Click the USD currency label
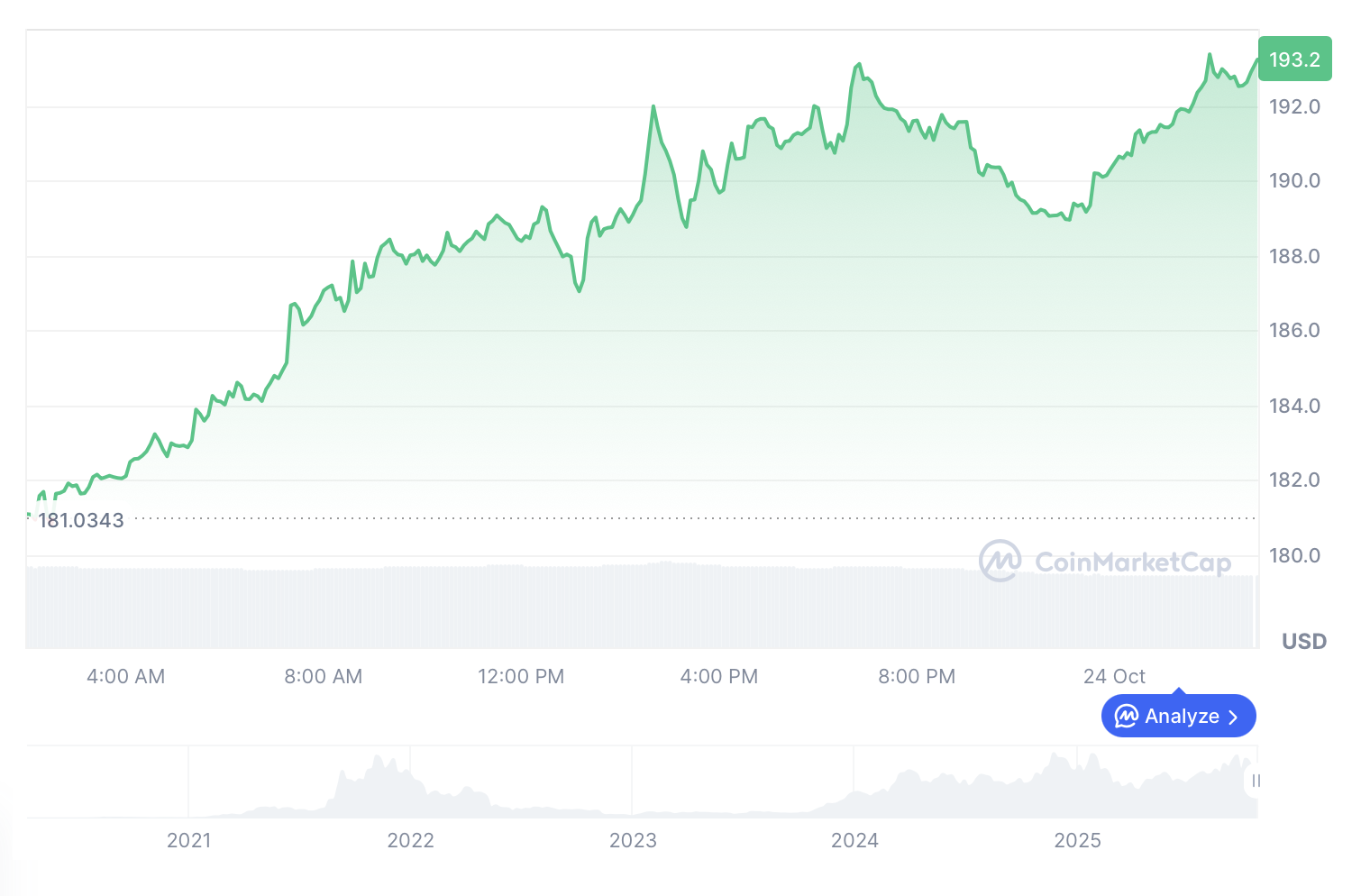Image resolution: width=1361 pixels, height=896 pixels. point(1304,642)
